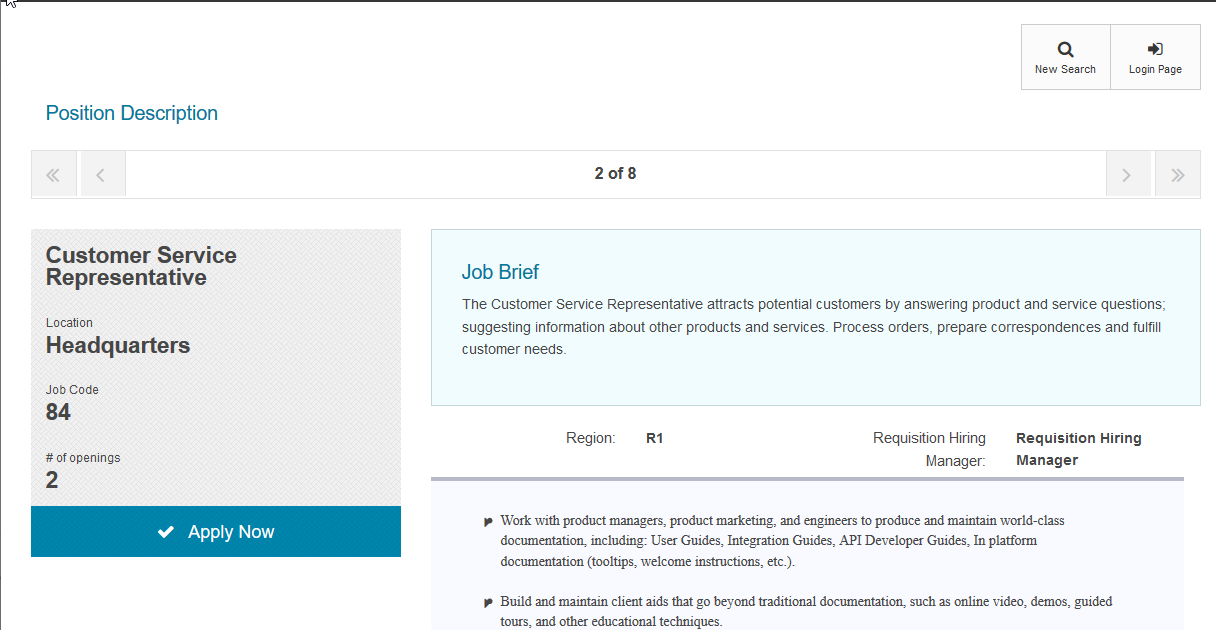Click the Job Brief heading

(x=500, y=272)
